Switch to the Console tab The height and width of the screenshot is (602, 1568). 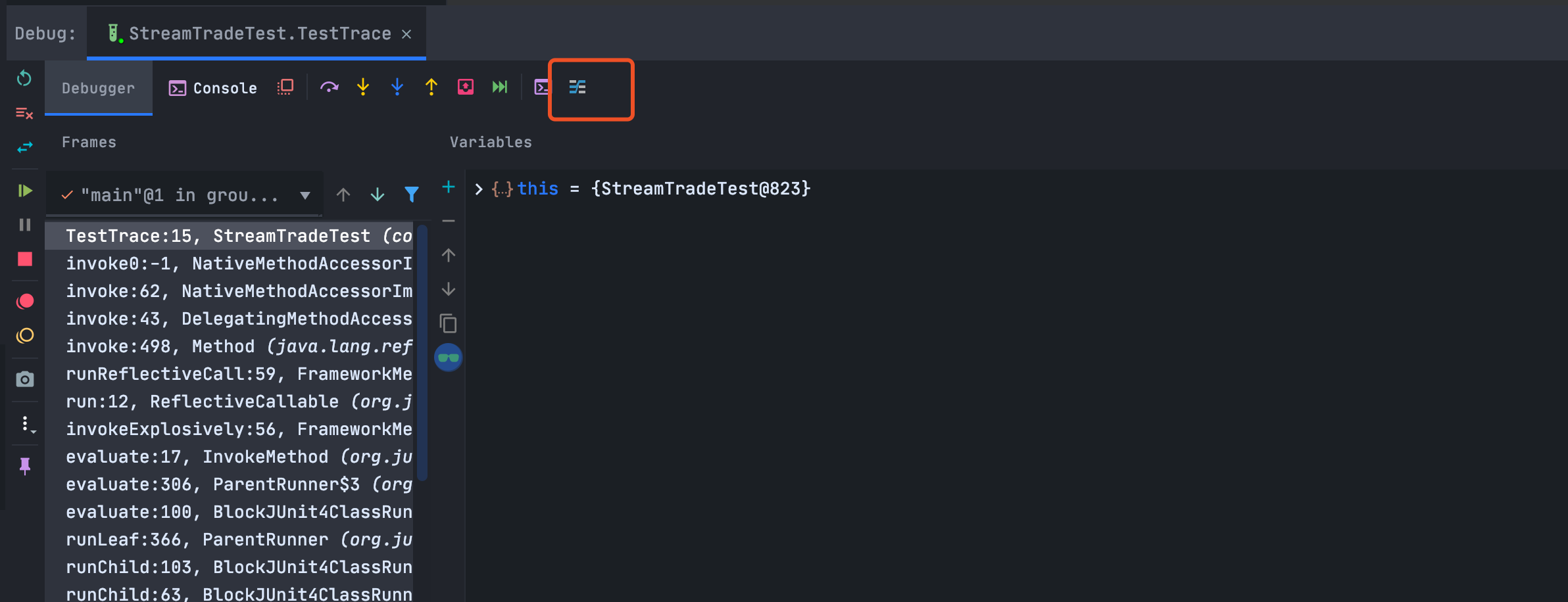(212, 88)
